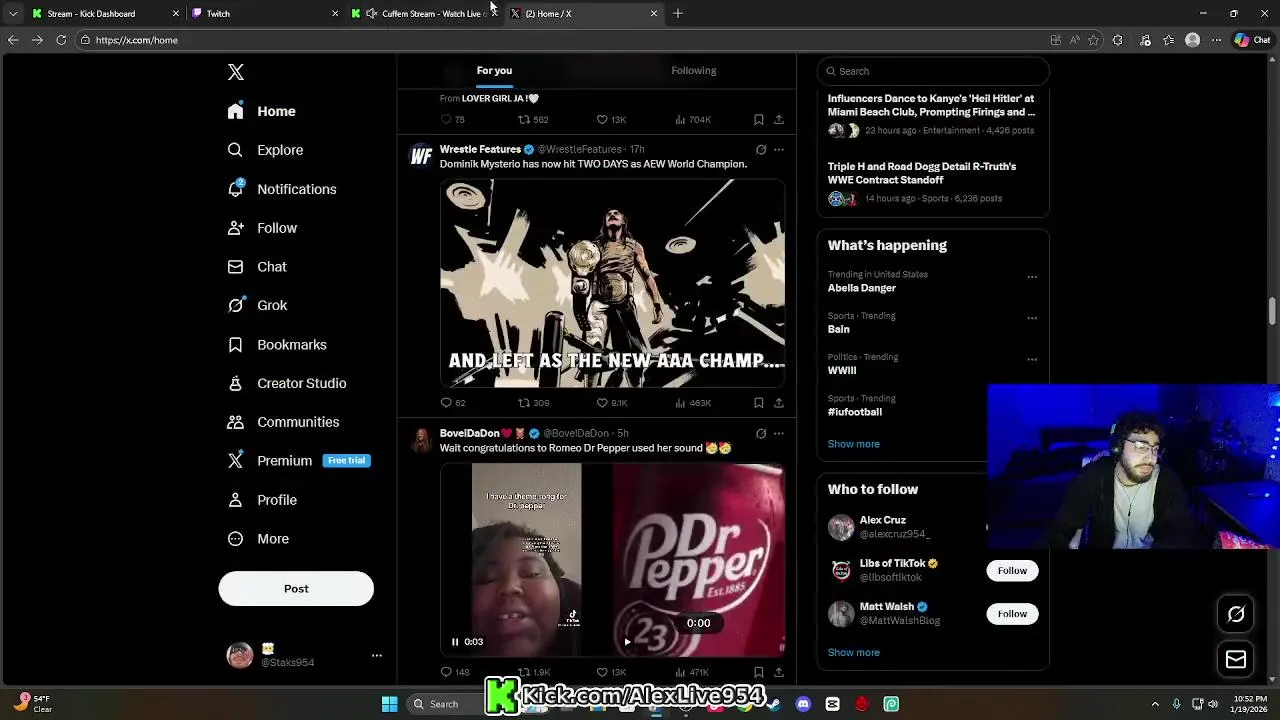Open the Explore magnifier icon
Screen dimensions: 1280x720
(x=235, y=150)
